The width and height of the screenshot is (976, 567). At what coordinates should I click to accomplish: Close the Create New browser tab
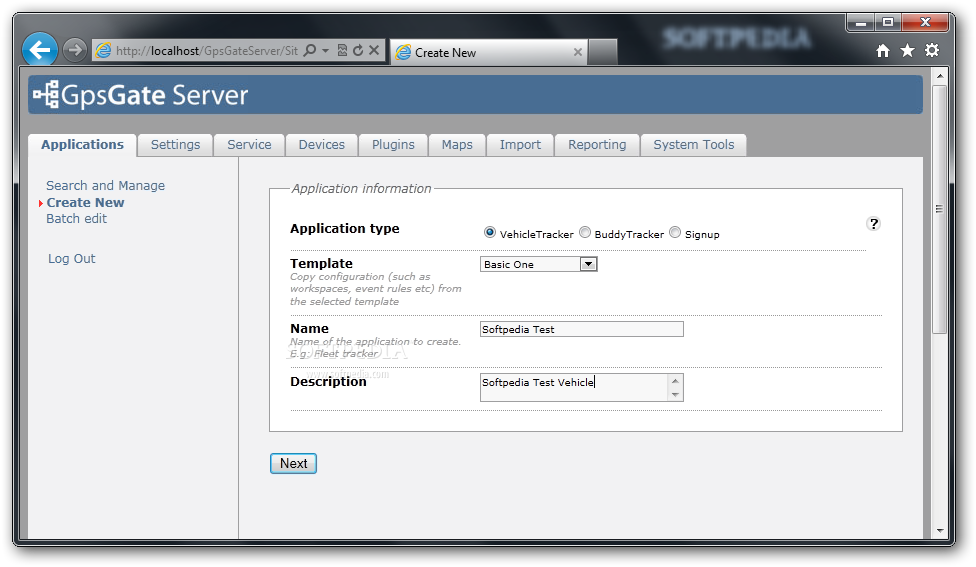578,52
